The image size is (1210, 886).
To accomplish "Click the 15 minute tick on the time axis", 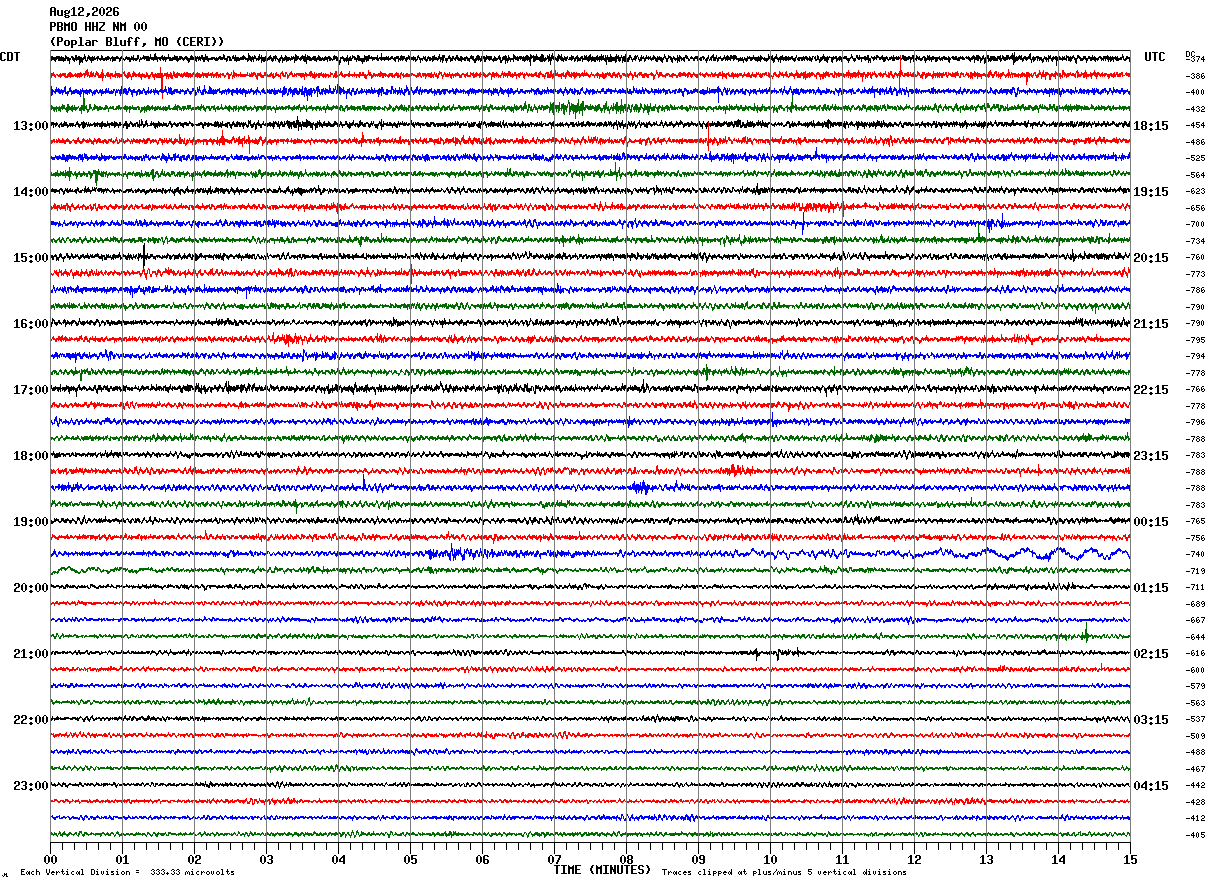I will tap(1130, 859).
